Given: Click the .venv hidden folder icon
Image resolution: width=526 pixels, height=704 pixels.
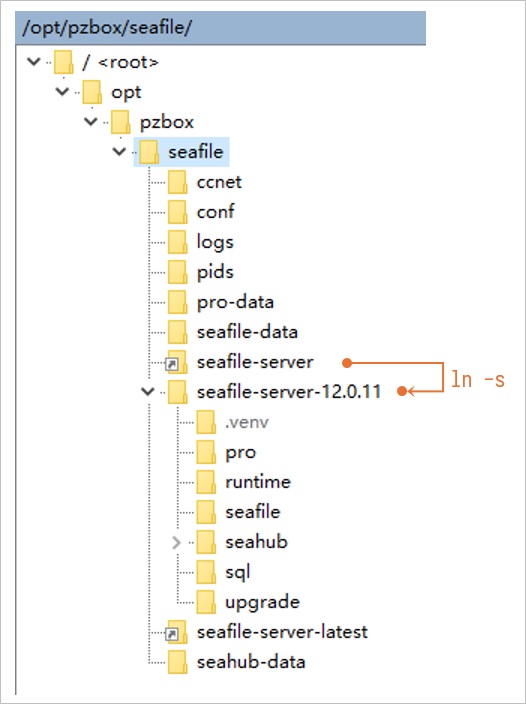Looking at the screenshot, I should tap(206, 422).
